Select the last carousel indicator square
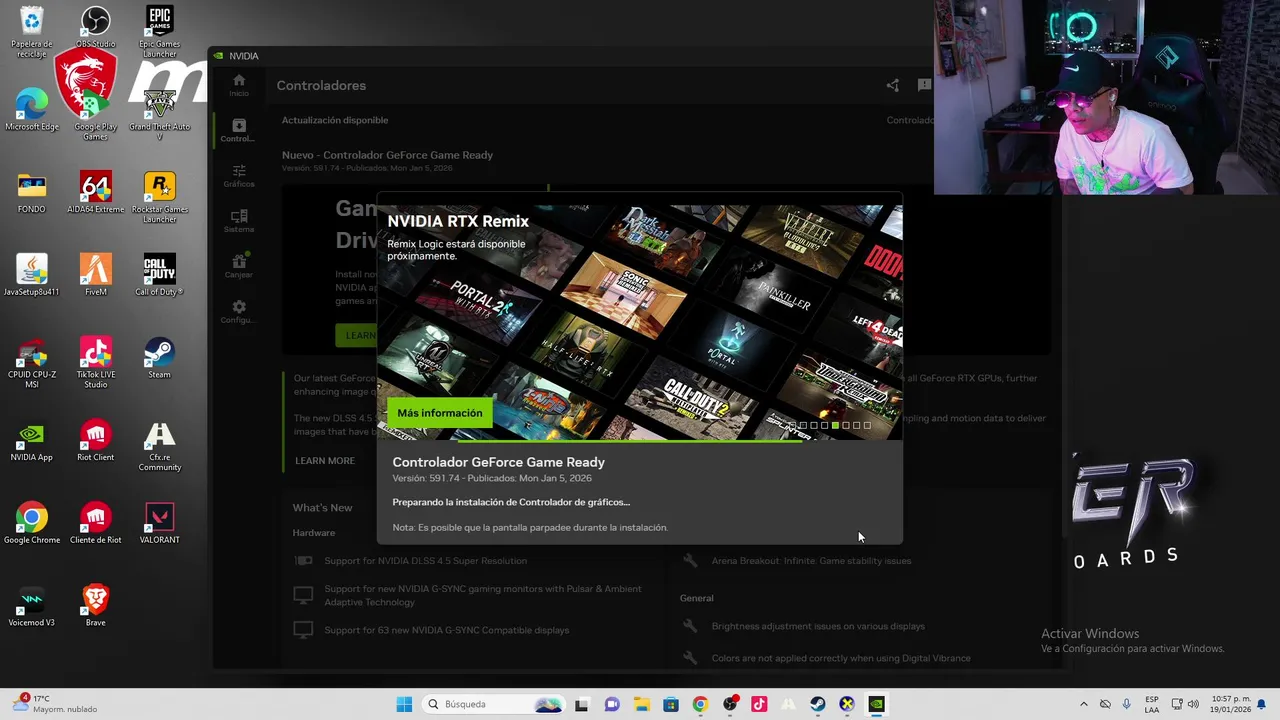Screen dimensions: 1280x720 [867, 426]
